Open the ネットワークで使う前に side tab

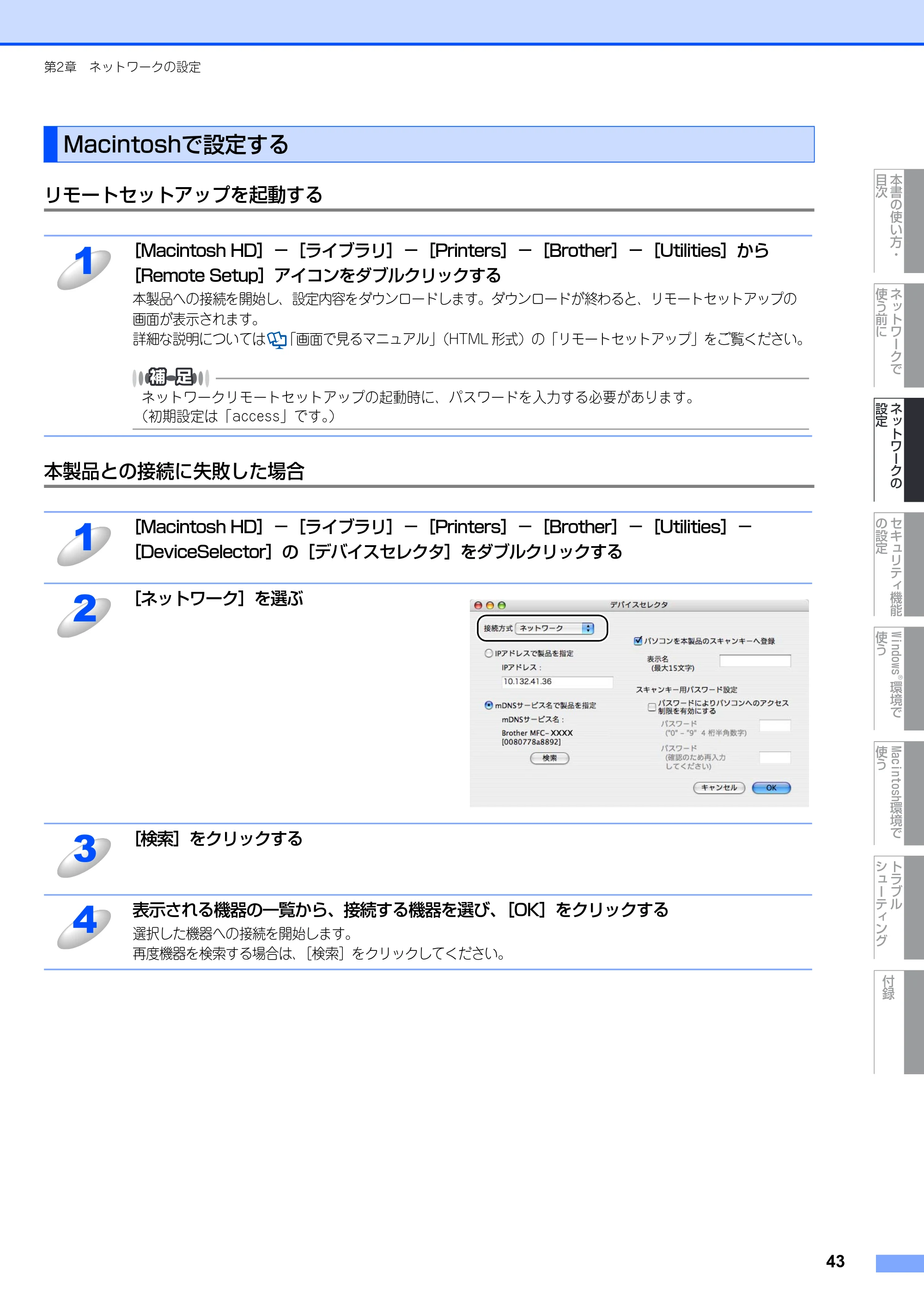tap(899, 335)
